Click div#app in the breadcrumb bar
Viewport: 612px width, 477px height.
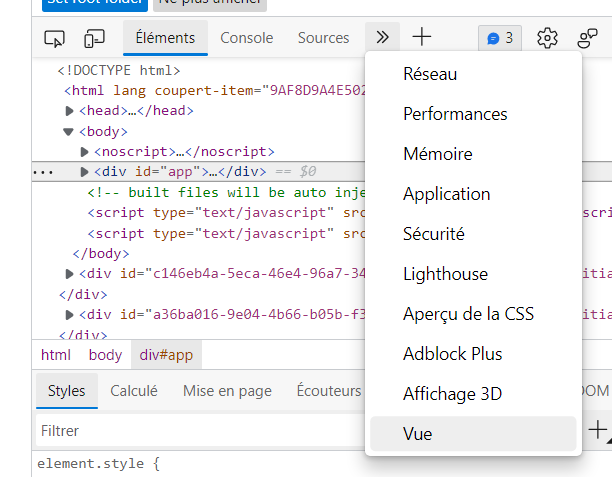tap(166, 355)
